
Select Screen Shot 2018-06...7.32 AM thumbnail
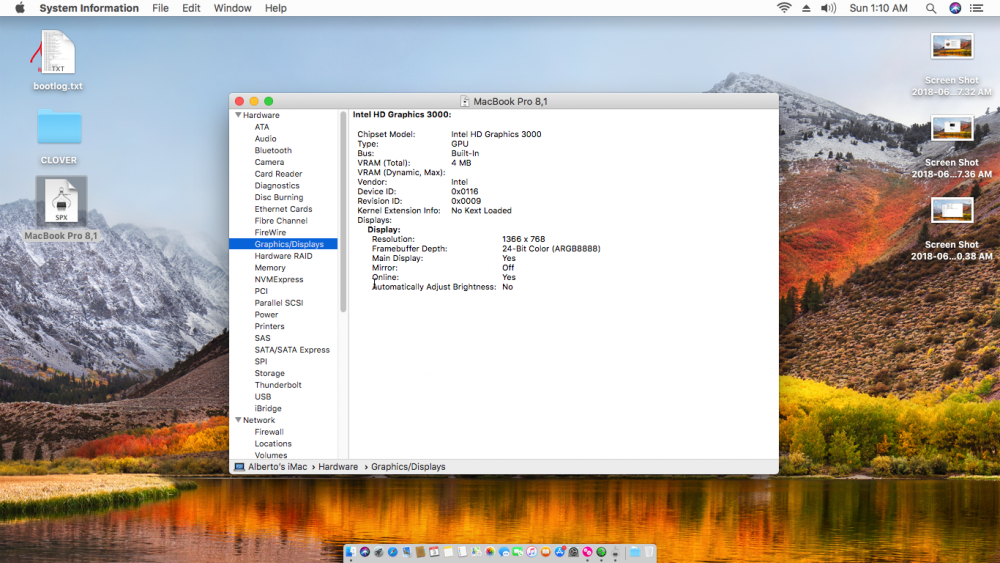(952, 46)
